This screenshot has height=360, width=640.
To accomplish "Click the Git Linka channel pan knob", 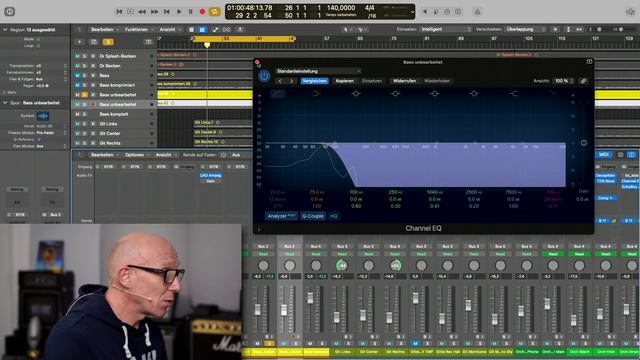I will click(x=342, y=265).
